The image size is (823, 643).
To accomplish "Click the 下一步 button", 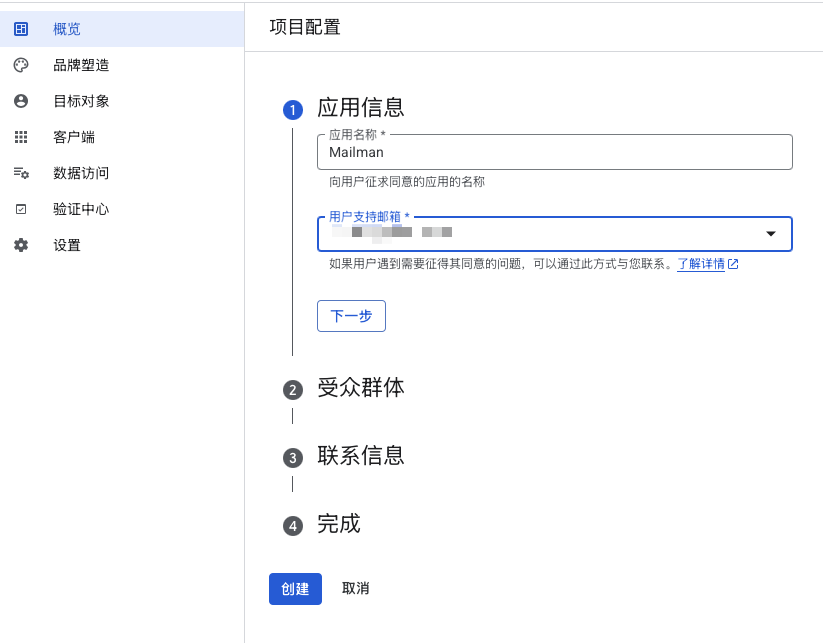I will tap(351, 316).
